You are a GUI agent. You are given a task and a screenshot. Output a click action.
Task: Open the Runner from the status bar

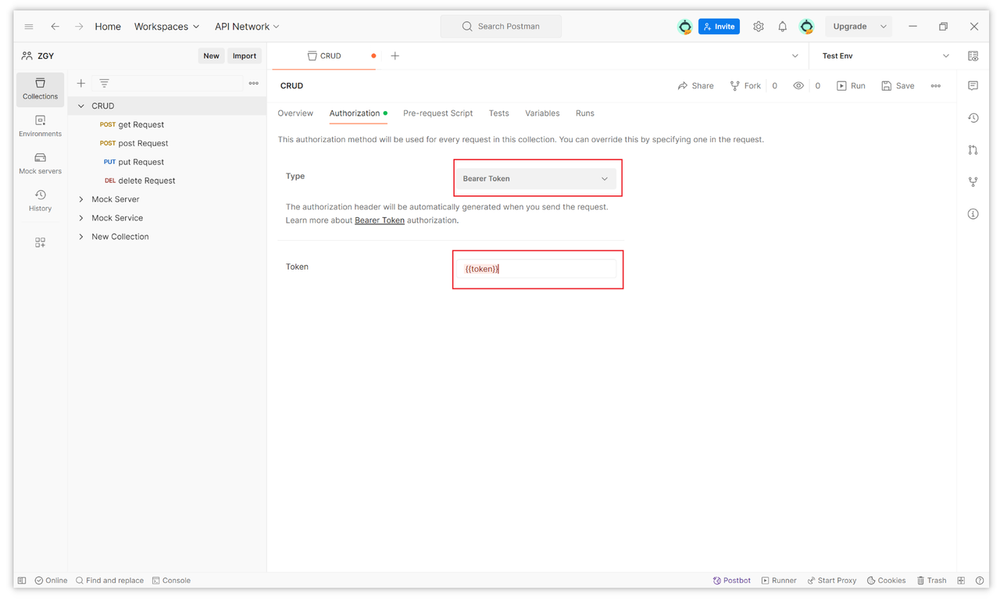pyautogui.click(x=778, y=580)
